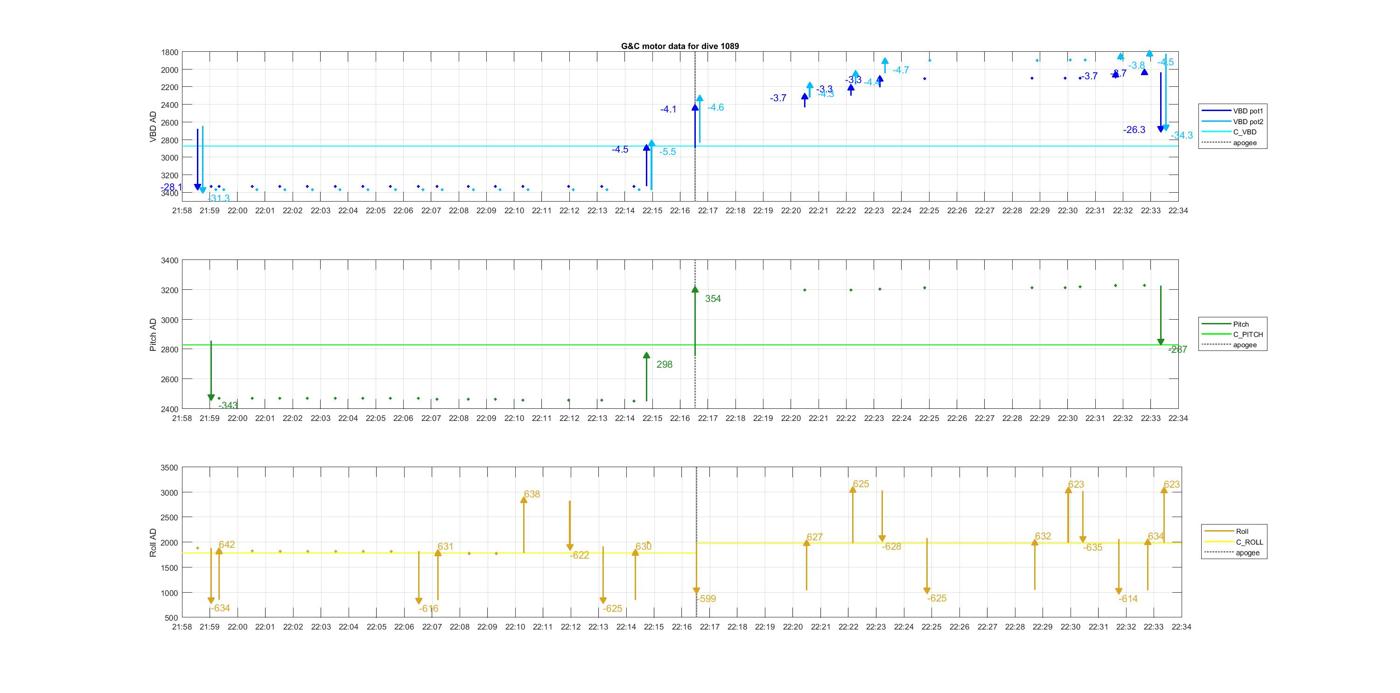Select 'Pitch' legend entry
Screen dimensions: 1400x693
(1241, 324)
